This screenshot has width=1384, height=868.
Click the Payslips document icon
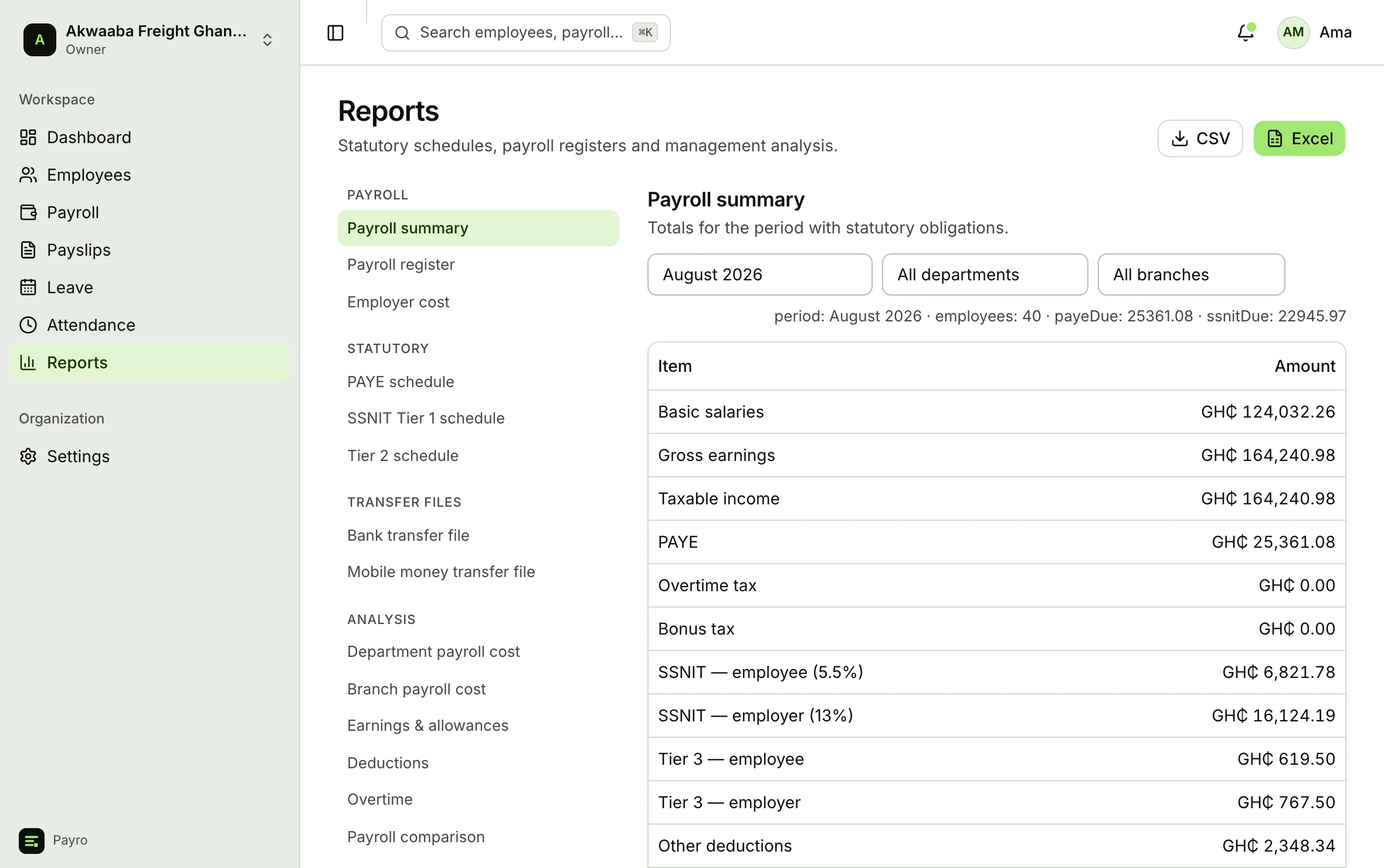tap(28, 250)
